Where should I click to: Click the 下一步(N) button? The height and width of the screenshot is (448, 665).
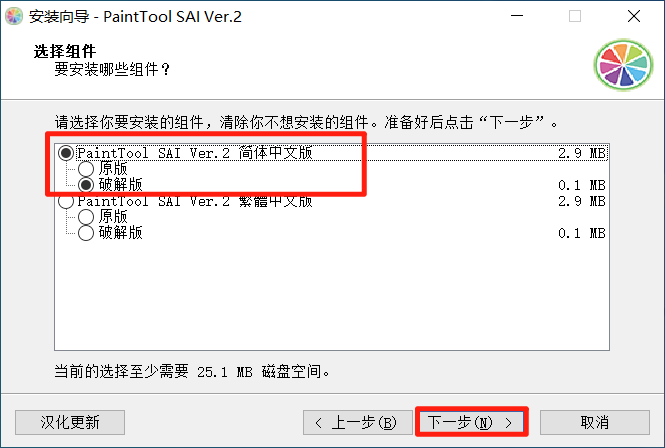(x=472, y=422)
